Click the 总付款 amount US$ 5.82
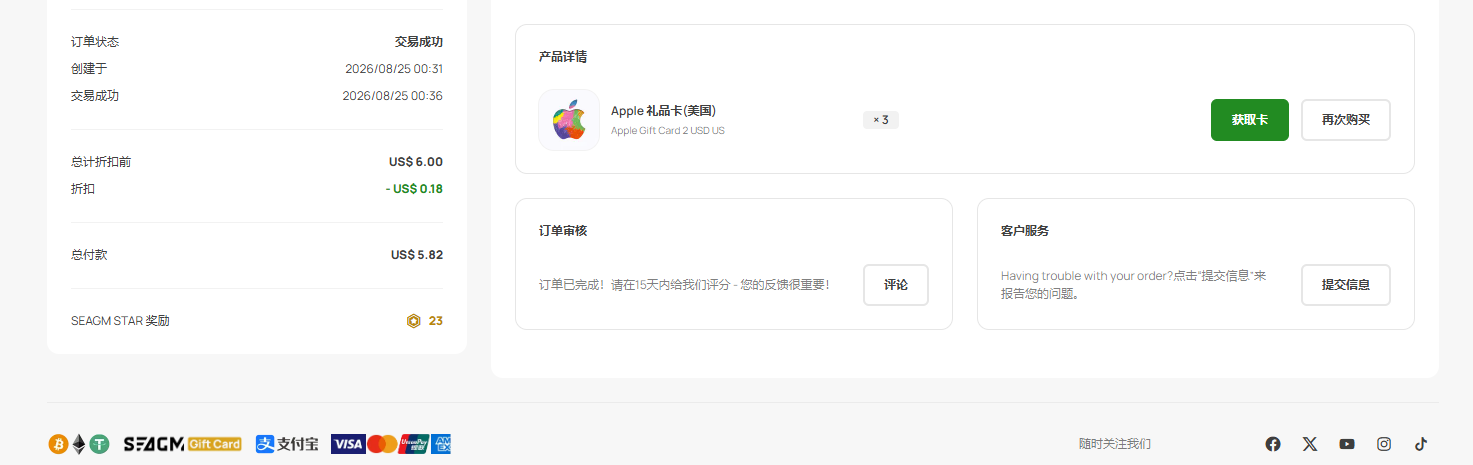 click(x=417, y=255)
